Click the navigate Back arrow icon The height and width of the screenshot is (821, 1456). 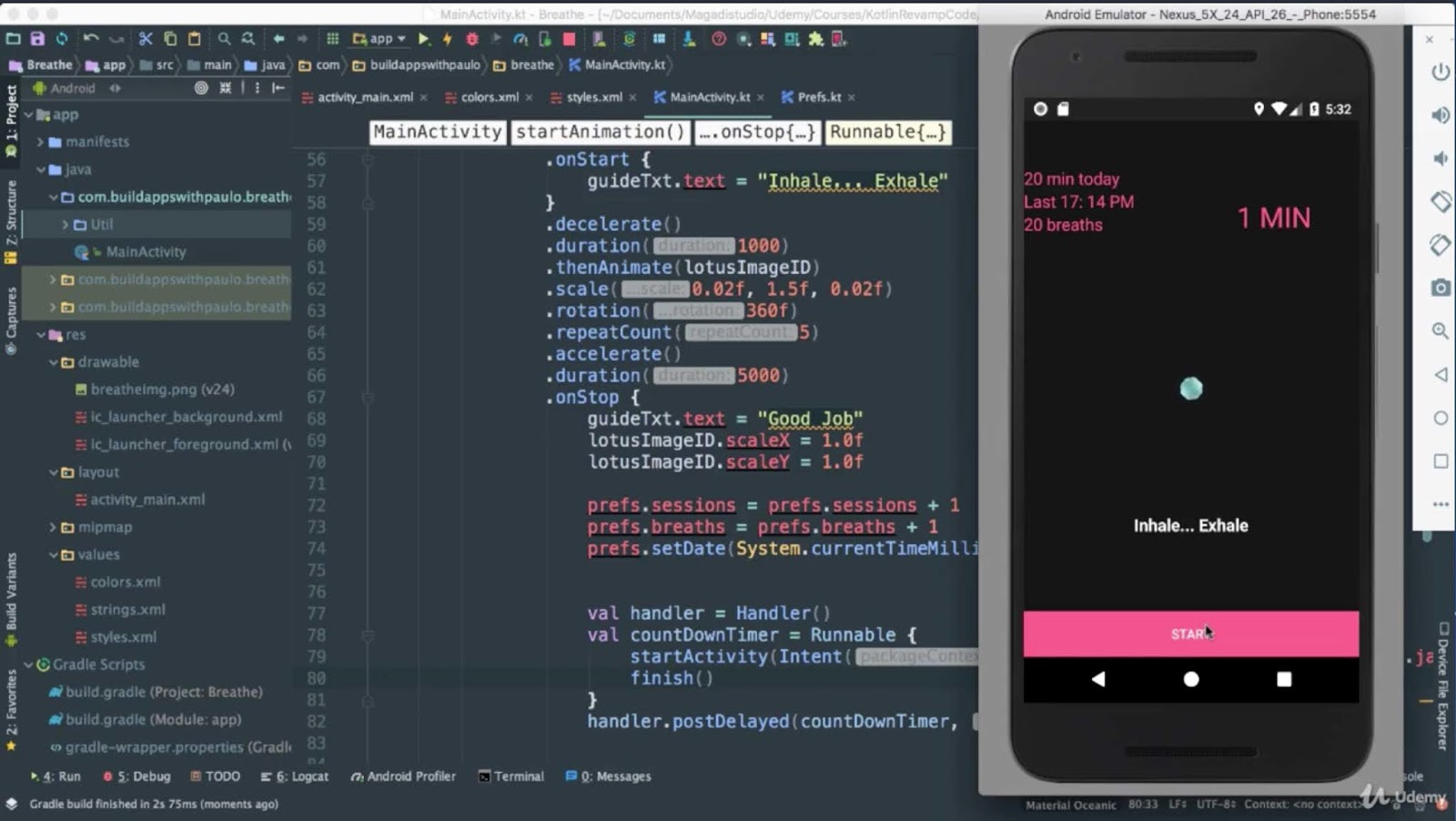coord(278,39)
